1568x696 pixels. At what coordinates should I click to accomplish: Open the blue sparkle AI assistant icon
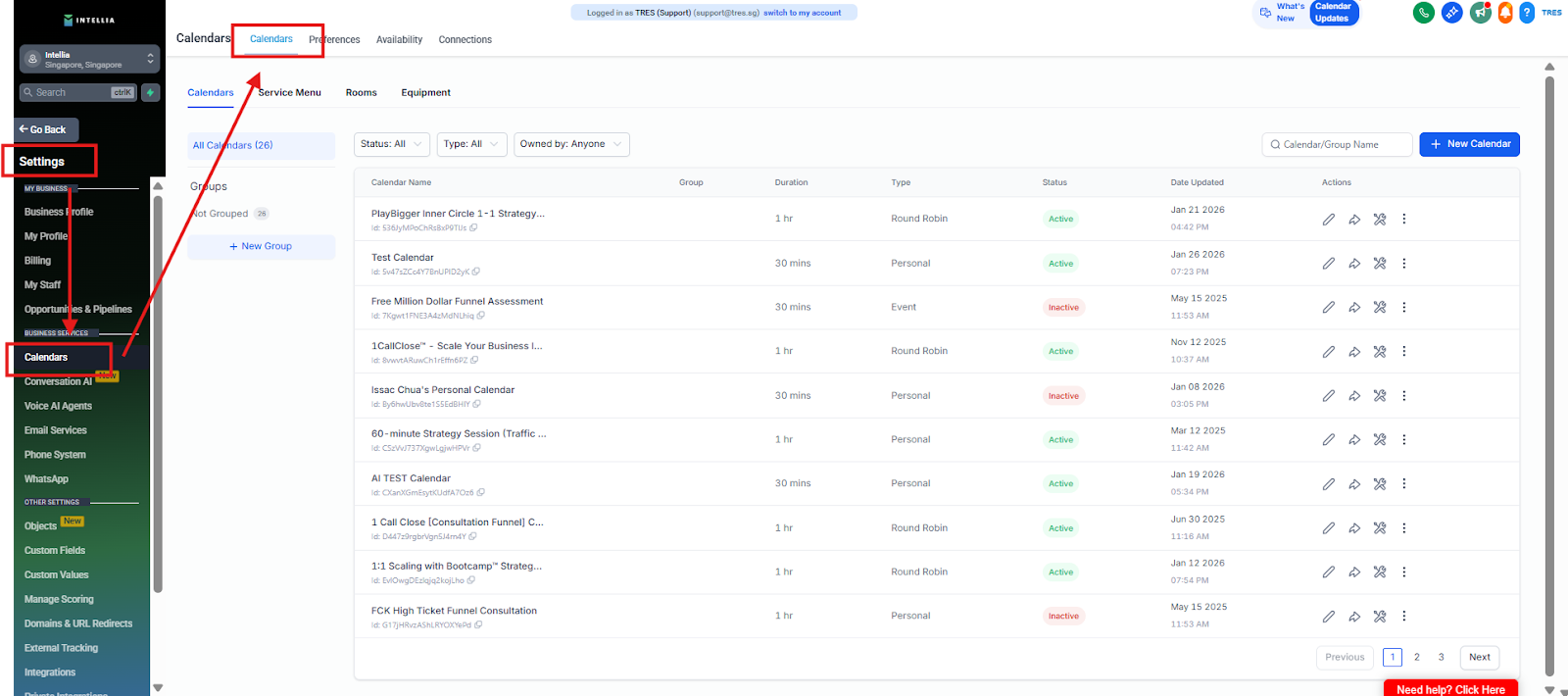tap(1451, 13)
